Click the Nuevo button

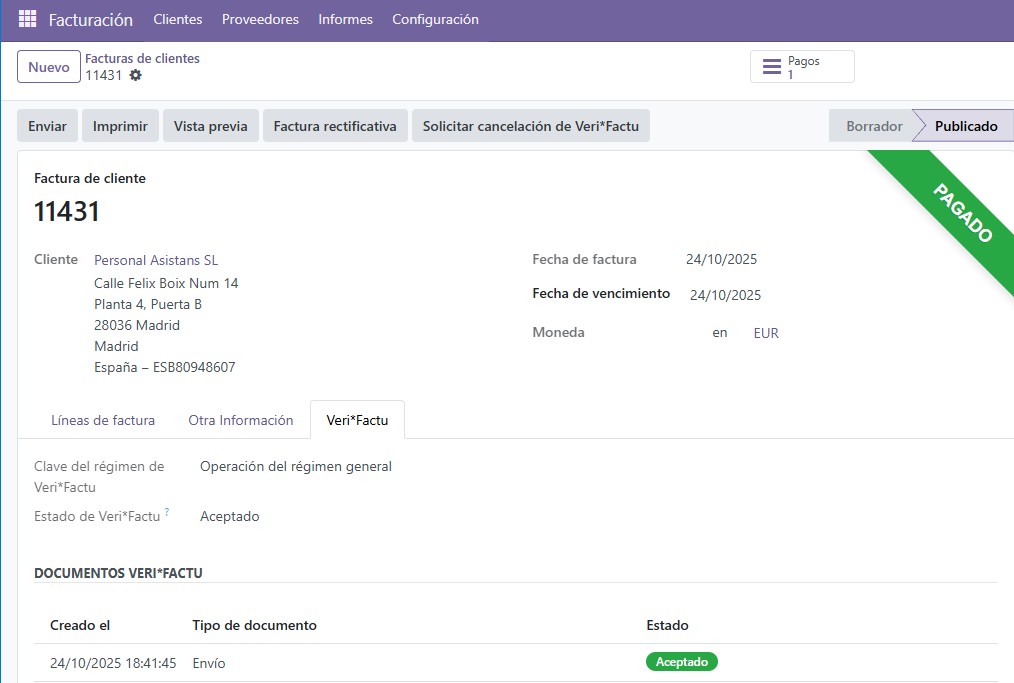pyautogui.click(x=48, y=67)
